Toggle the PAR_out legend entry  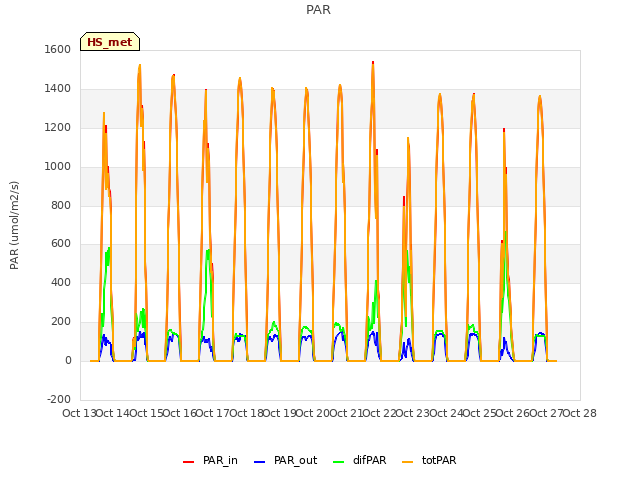pyautogui.click(x=285, y=460)
